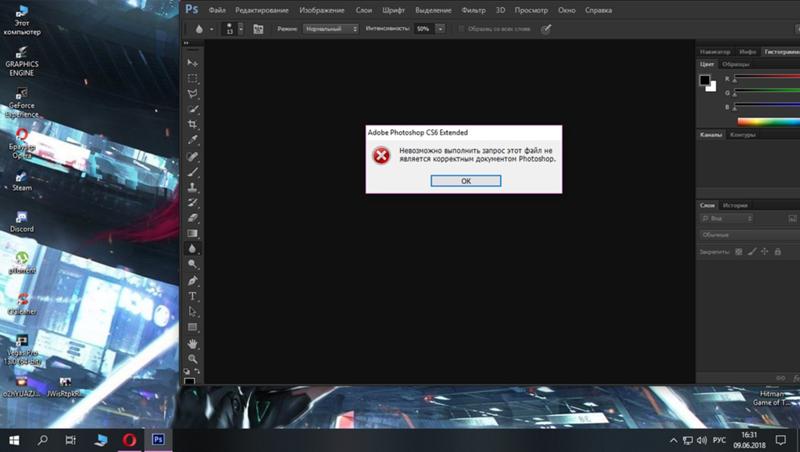Click the R red color slider

[767, 77]
